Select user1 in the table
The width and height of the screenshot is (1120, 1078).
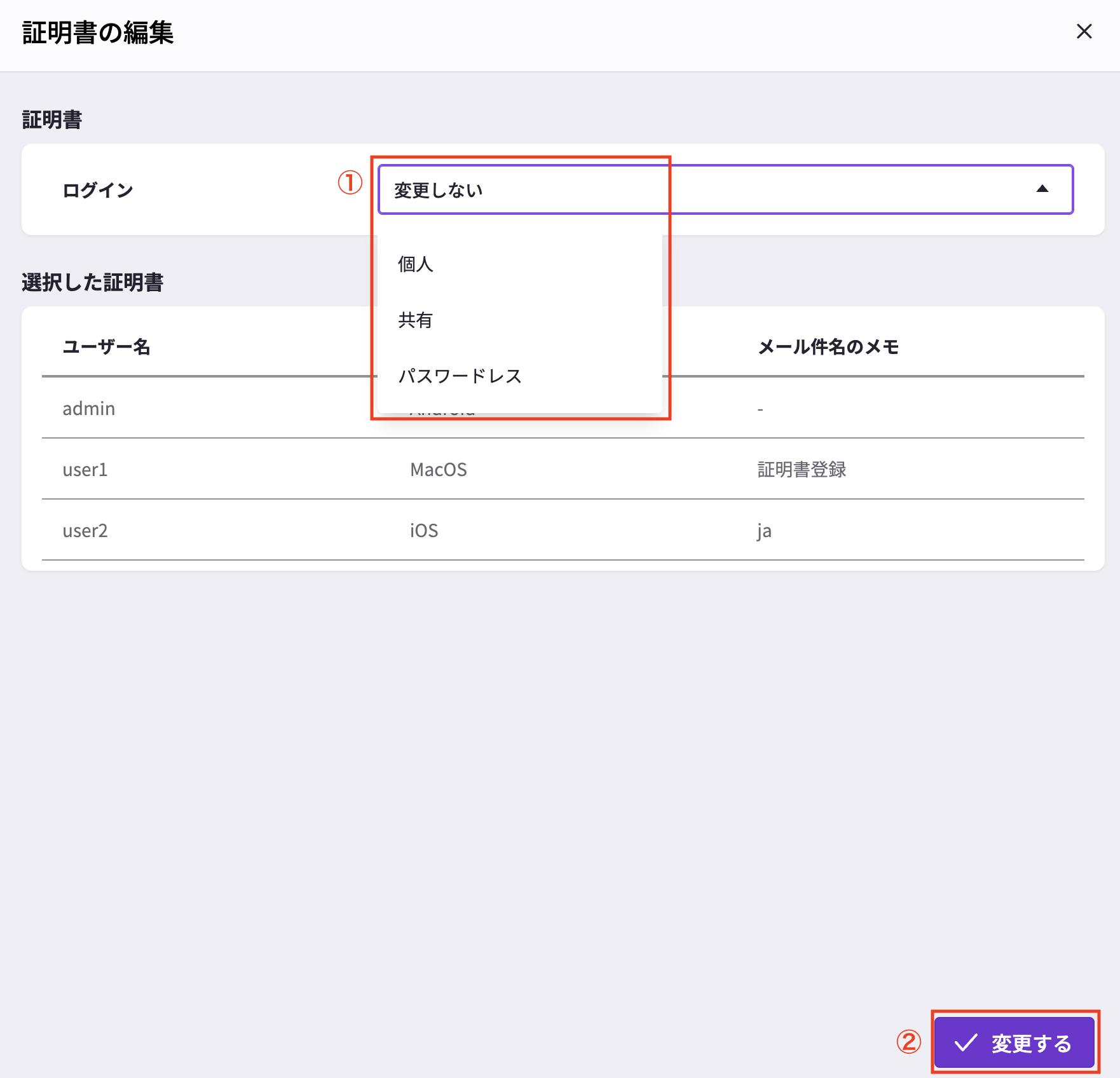tap(85, 470)
